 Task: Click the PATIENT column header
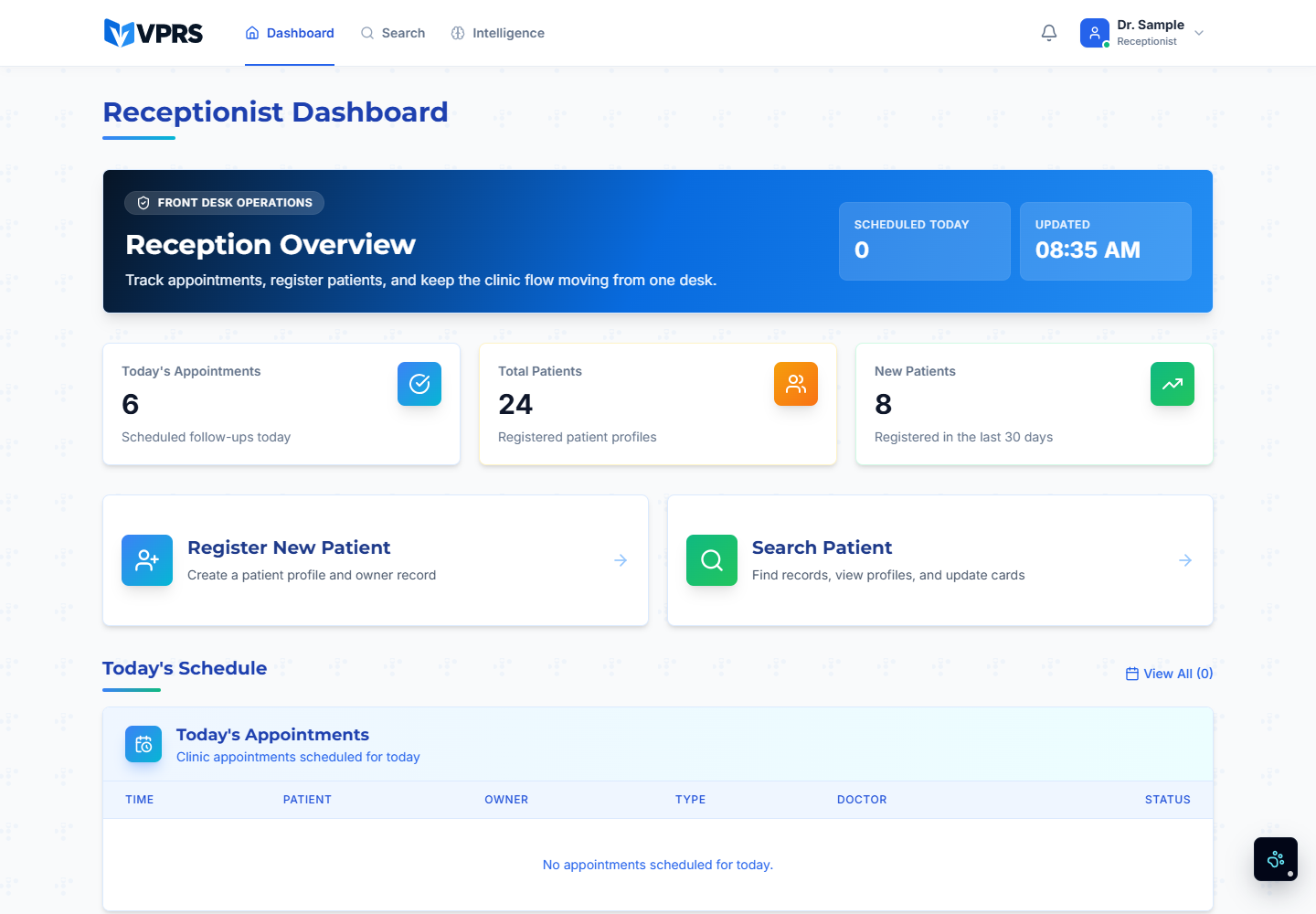(x=307, y=800)
